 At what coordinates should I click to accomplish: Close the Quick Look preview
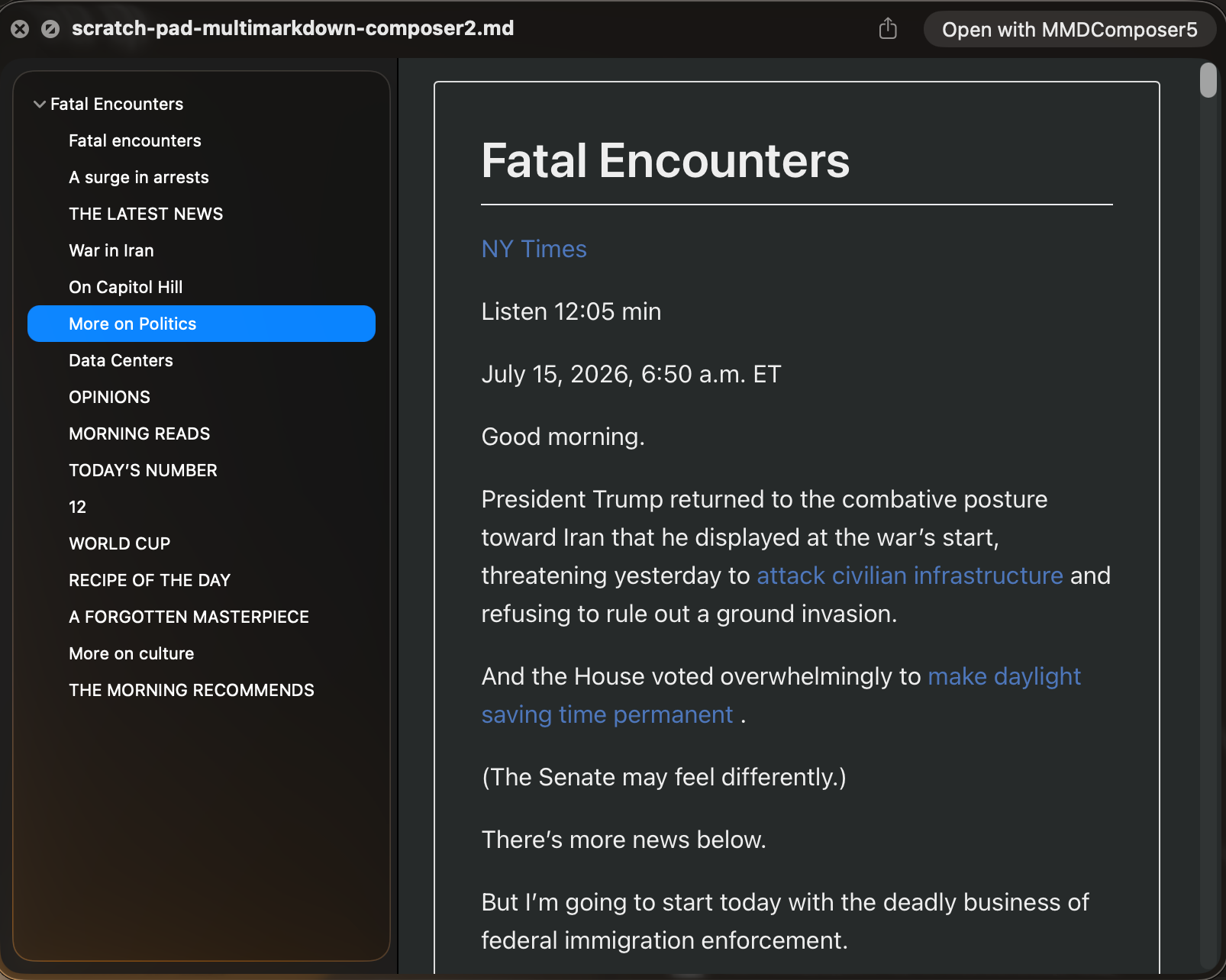coord(20,29)
